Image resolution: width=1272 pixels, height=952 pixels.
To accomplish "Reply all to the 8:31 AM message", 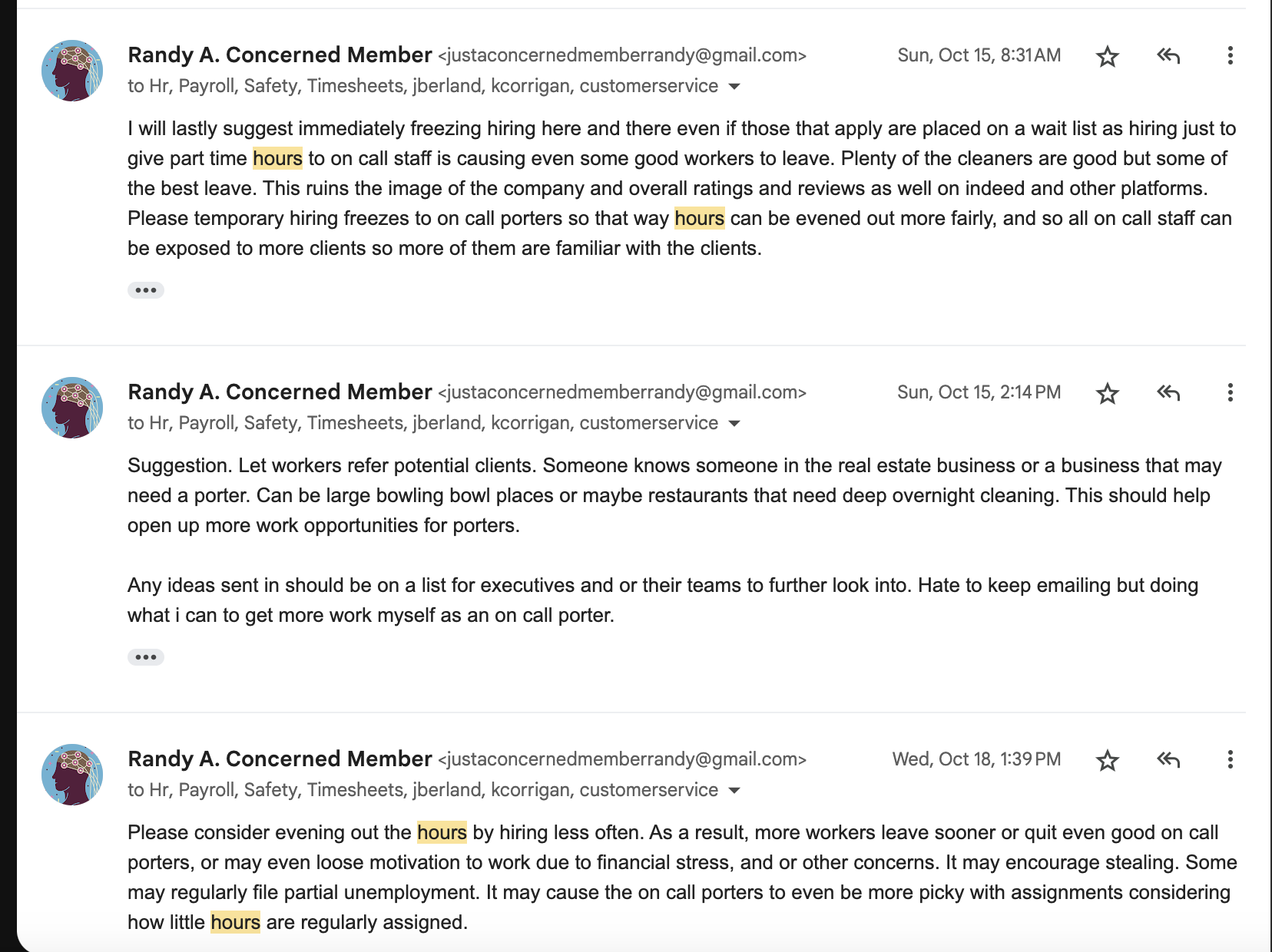I will (1168, 55).
